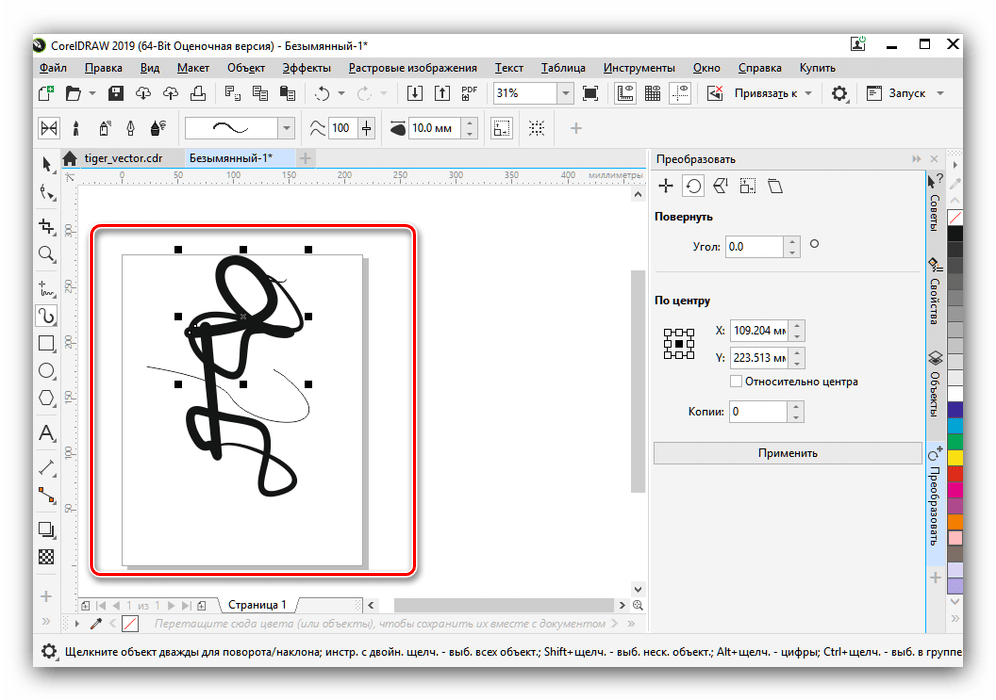Switch to tiger_vector.cdr document tab
Image resolution: width=996 pixels, height=700 pixels.
(122, 158)
